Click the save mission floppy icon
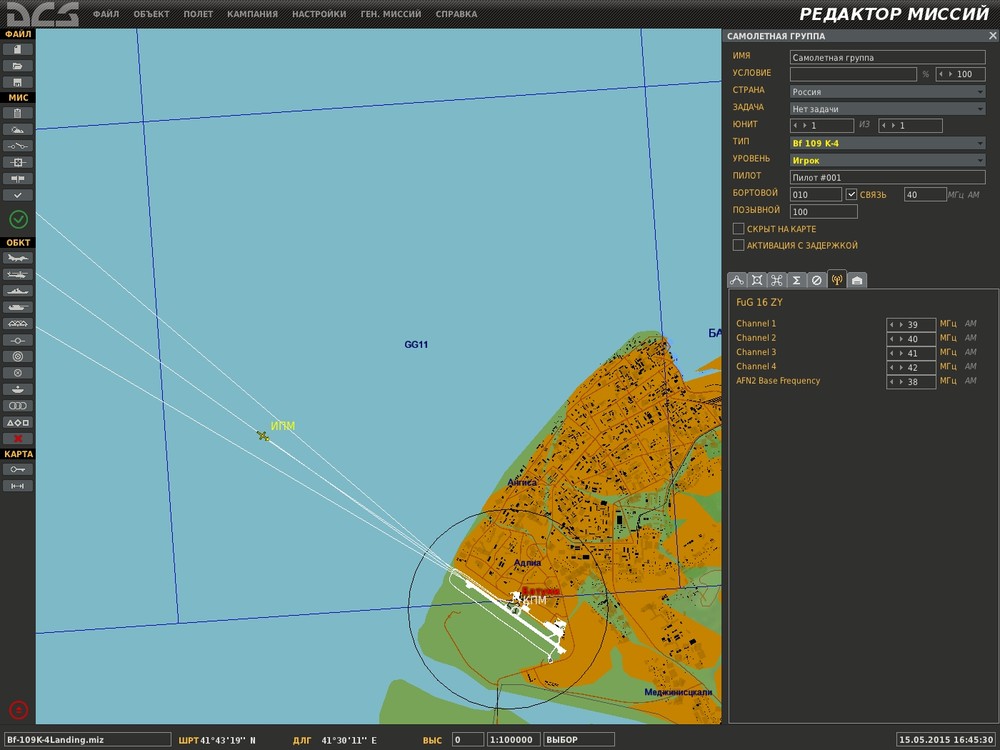This screenshot has width=1000, height=750. point(18,82)
